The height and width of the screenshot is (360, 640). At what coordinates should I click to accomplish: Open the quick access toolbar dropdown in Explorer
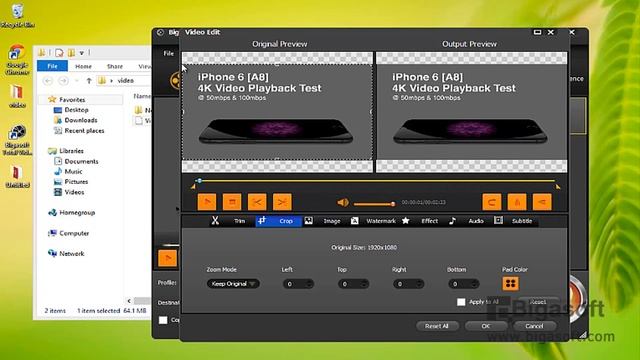tap(82, 53)
